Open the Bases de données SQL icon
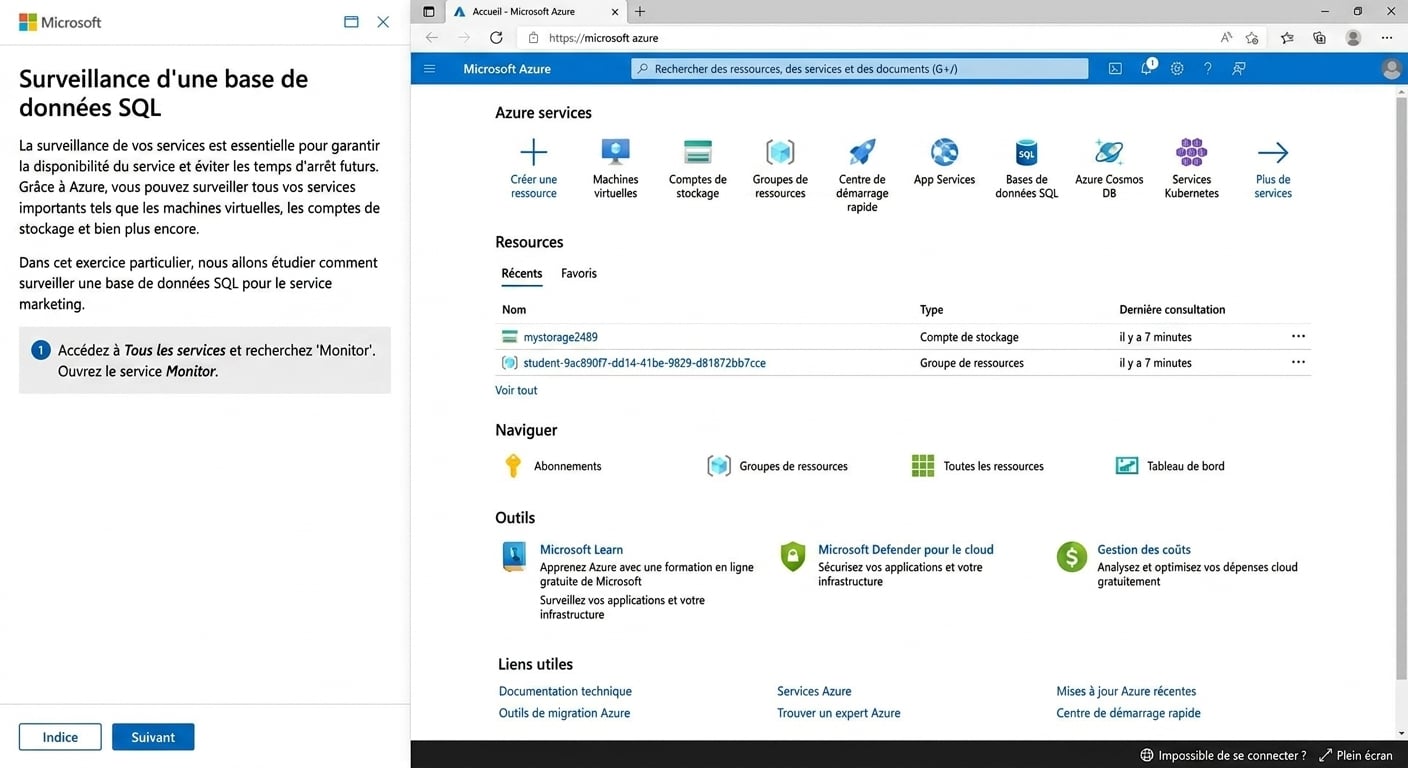Viewport: 1408px width, 768px height. coord(1026,152)
